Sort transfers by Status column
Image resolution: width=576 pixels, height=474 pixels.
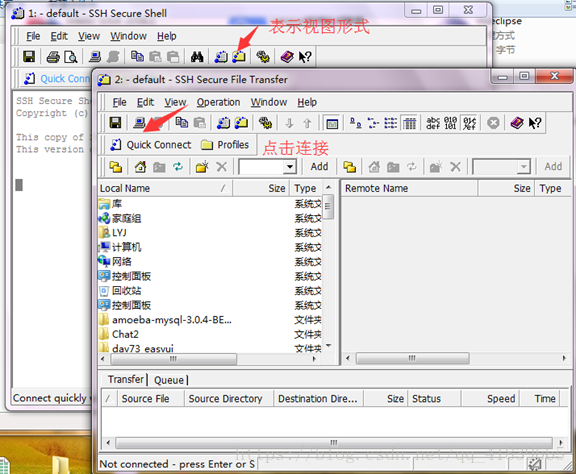pos(434,399)
